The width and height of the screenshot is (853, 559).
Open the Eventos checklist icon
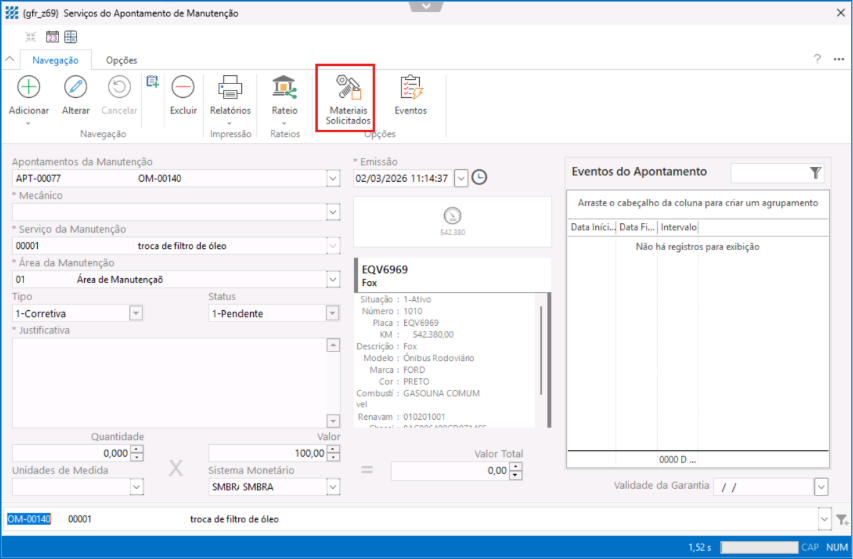pyautogui.click(x=410, y=87)
